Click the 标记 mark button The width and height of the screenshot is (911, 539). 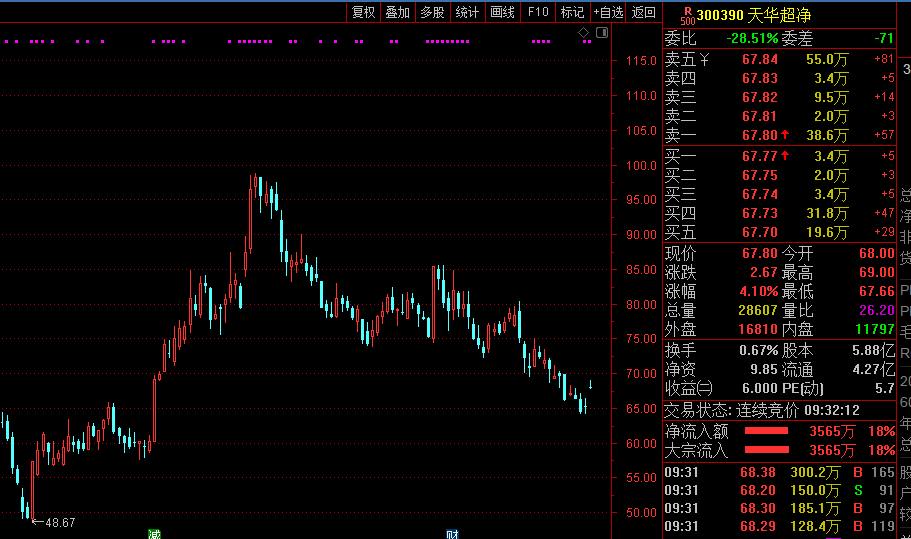[572, 12]
